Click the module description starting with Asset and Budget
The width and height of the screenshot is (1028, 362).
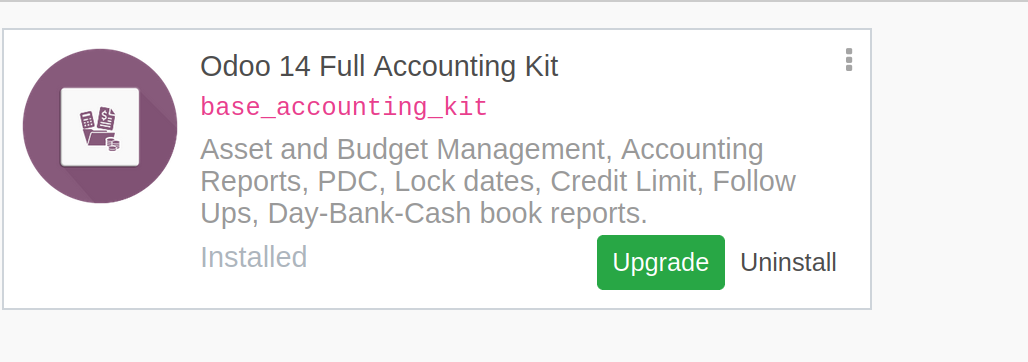tap(498, 181)
